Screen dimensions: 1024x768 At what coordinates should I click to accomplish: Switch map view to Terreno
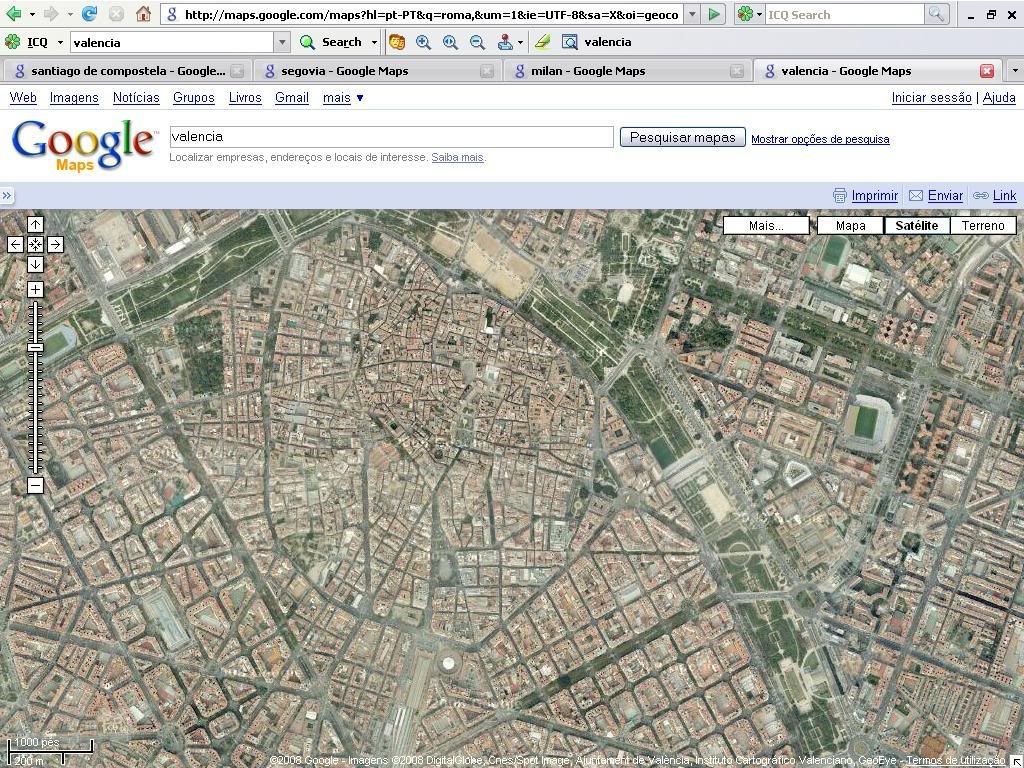point(982,226)
